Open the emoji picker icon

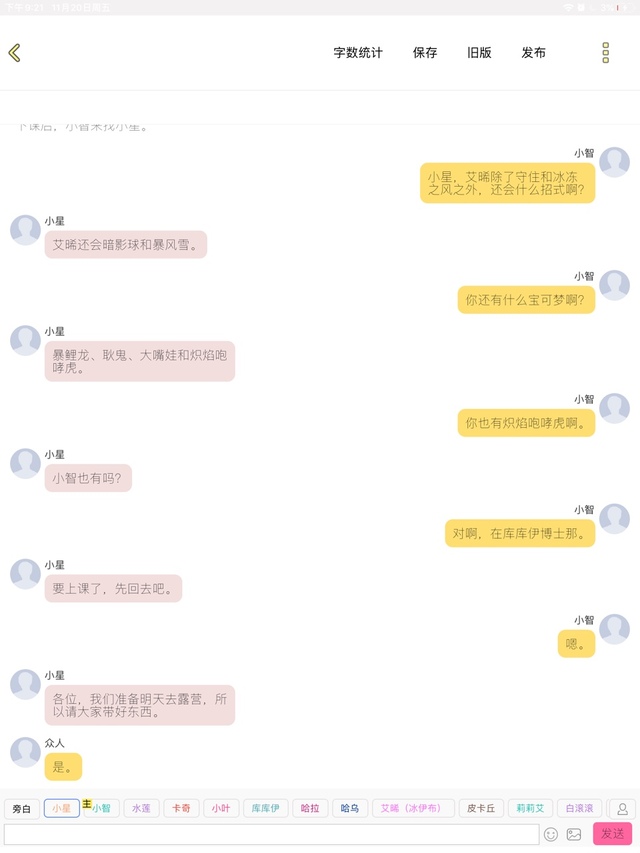551,834
